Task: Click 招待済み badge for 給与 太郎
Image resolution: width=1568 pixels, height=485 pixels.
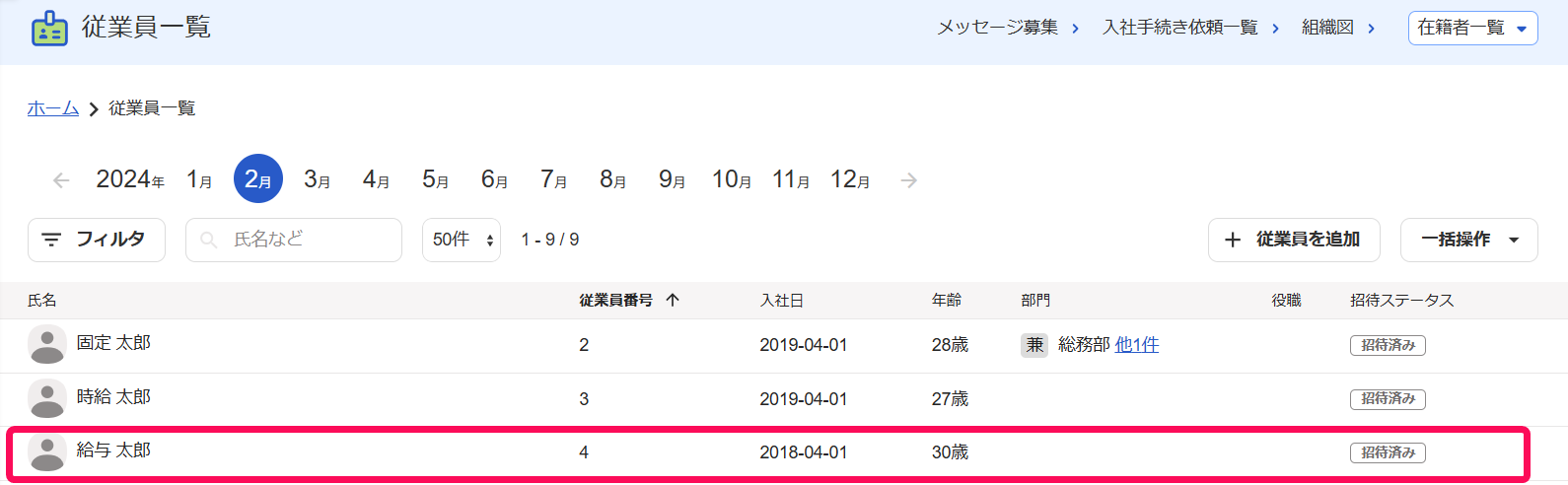Action: click(x=1388, y=452)
